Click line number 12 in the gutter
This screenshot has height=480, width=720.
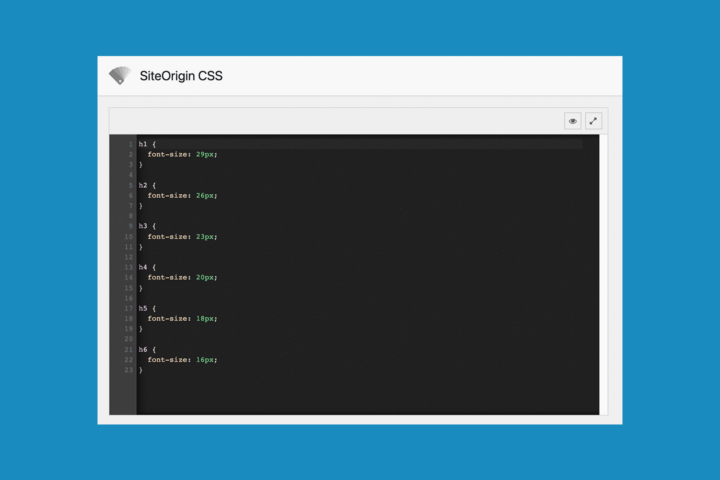(129, 257)
